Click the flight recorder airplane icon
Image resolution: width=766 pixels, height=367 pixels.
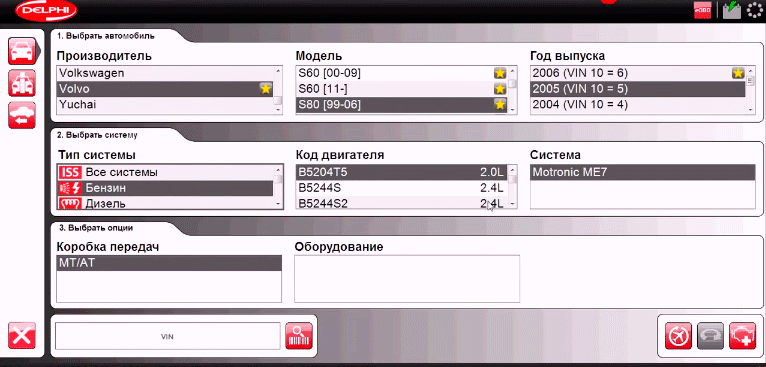[x=679, y=336]
